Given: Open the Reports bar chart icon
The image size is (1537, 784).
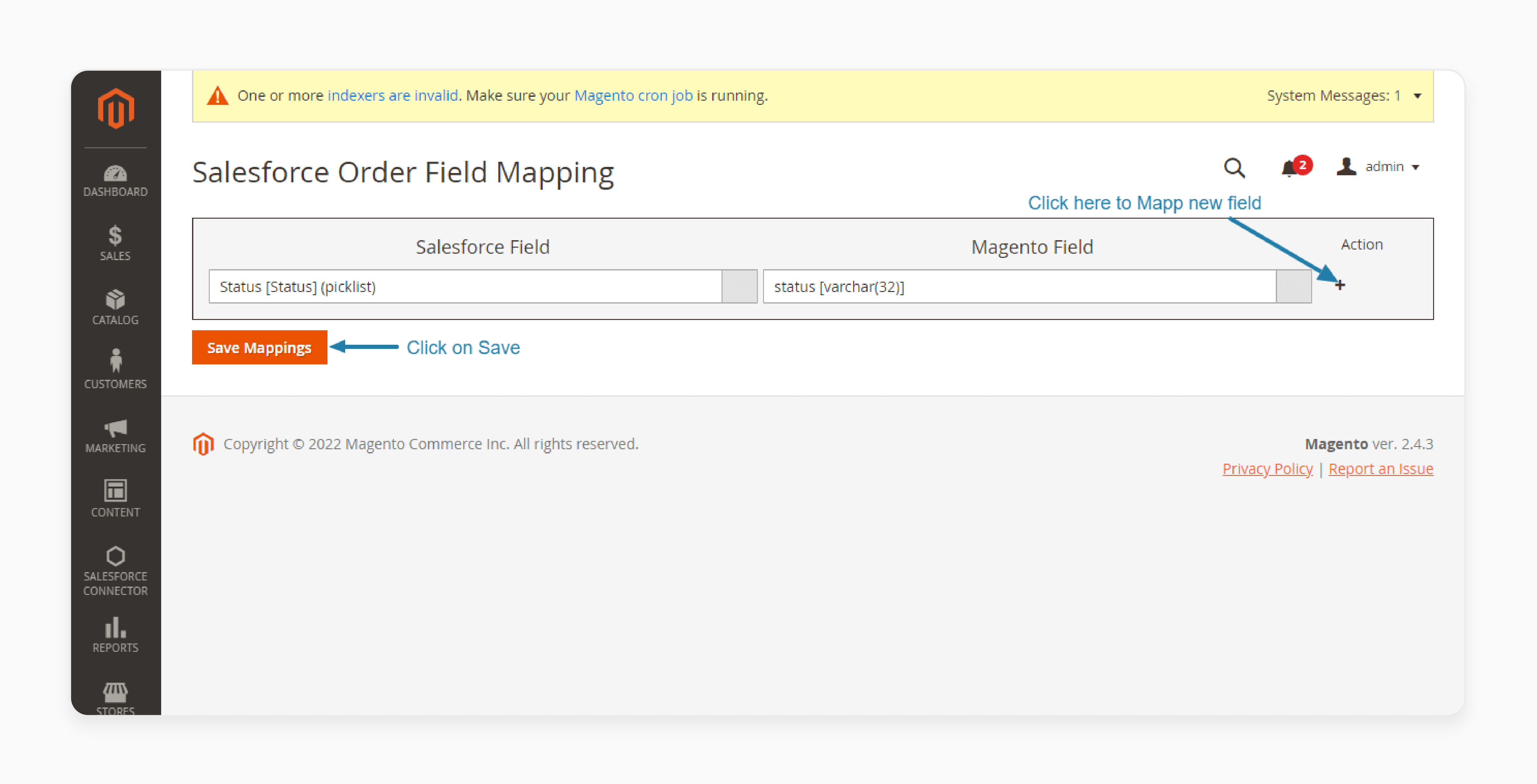Looking at the screenshot, I should click(115, 628).
